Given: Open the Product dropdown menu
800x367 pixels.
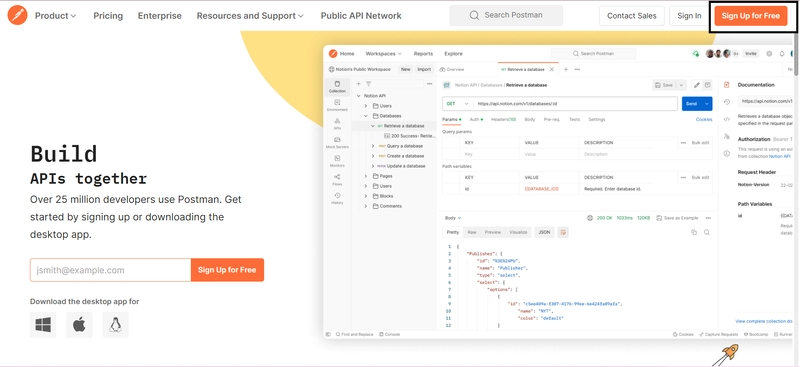Looking at the screenshot, I should pyautogui.click(x=56, y=16).
